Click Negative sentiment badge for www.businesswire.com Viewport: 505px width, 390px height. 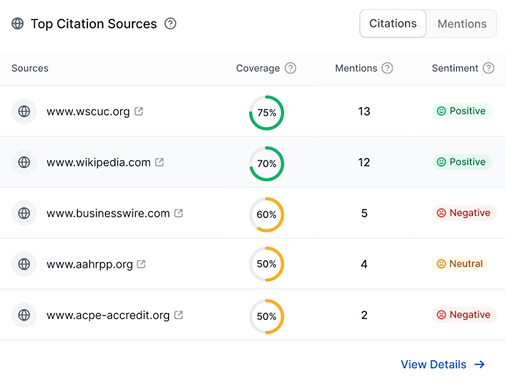464,213
